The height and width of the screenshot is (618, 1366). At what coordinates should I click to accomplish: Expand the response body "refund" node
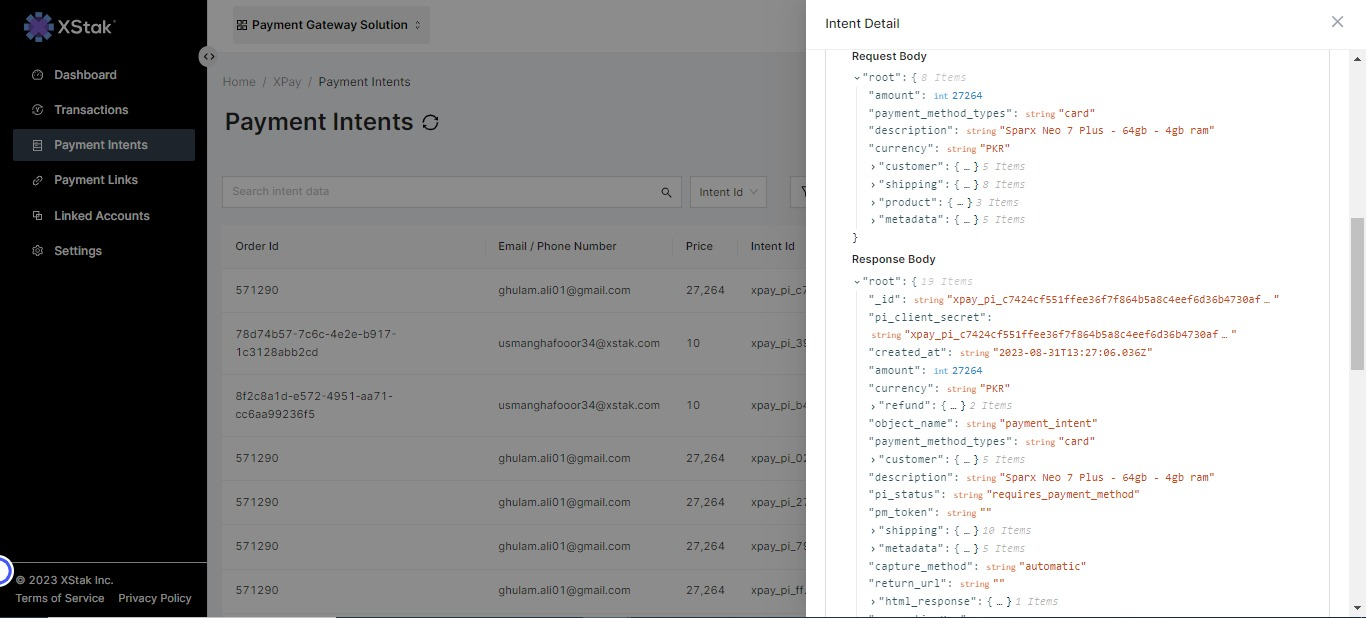click(x=873, y=406)
